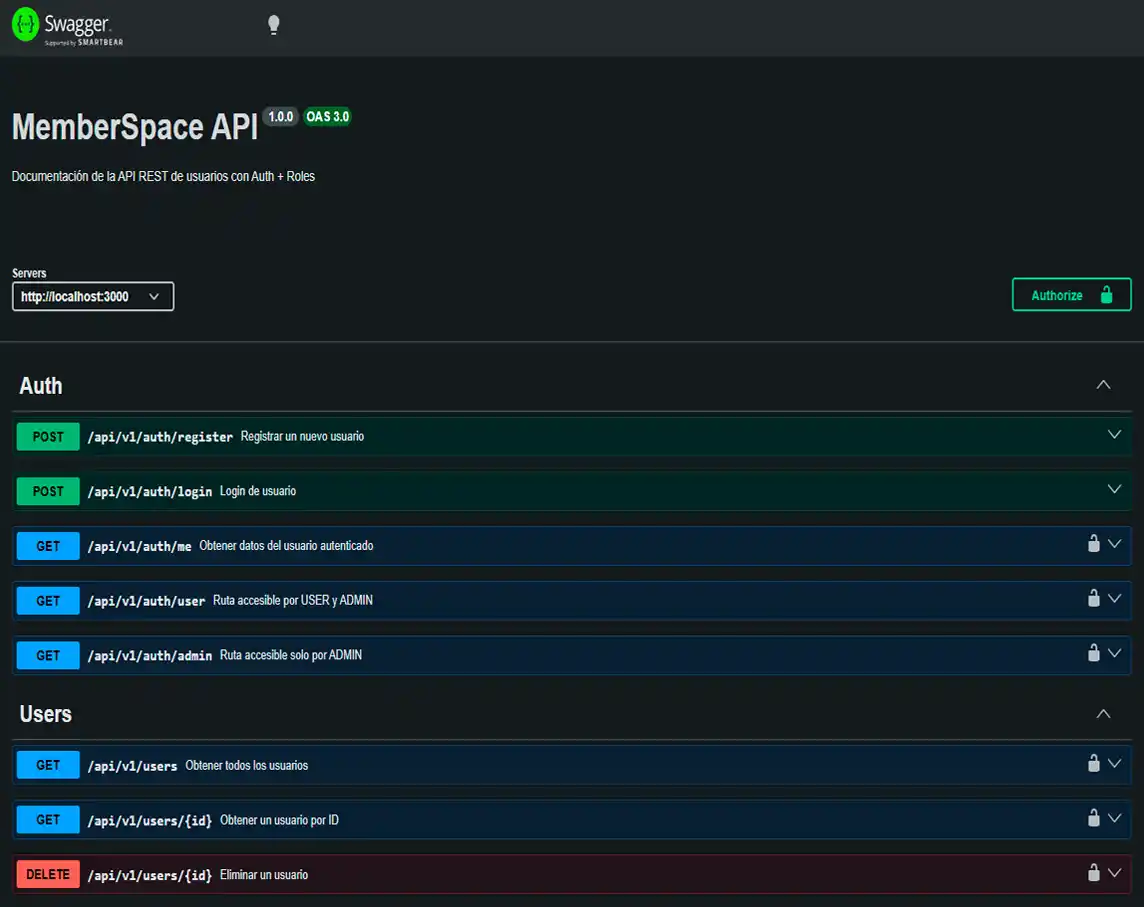This screenshot has height=907, width=1144.
Task: Open the Servers dropdown http://localhost:3000
Action: [x=93, y=296]
